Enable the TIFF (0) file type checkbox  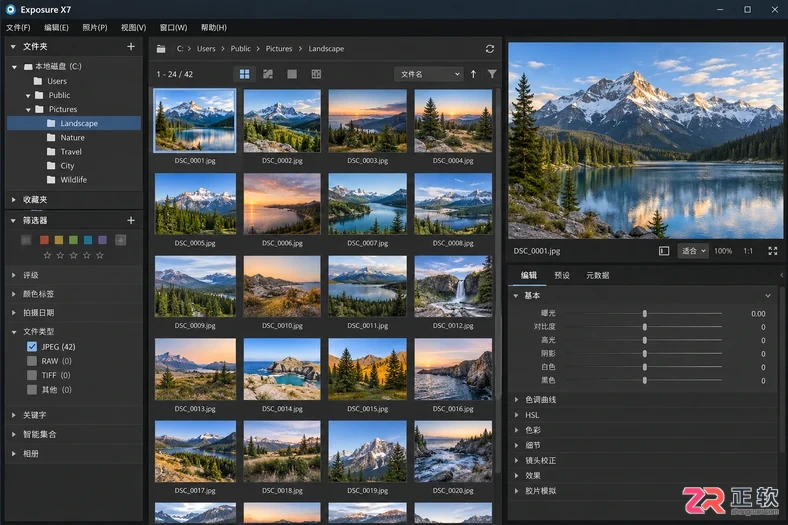pyautogui.click(x=32, y=375)
